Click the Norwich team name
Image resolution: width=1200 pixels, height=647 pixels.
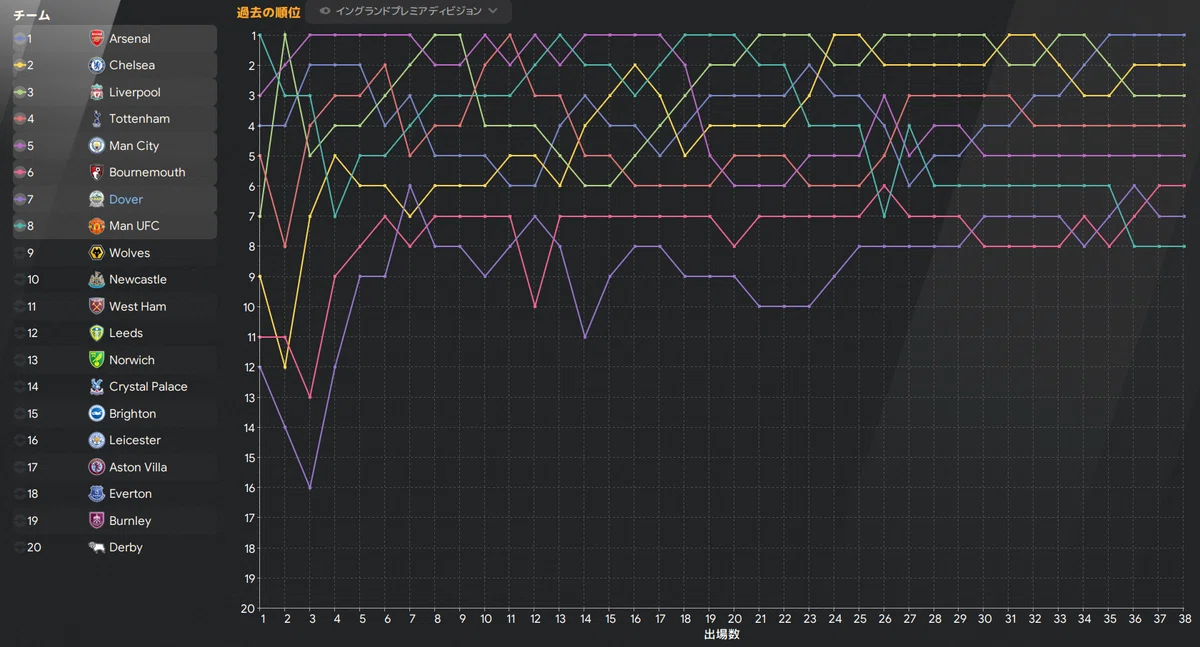tap(132, 360)
